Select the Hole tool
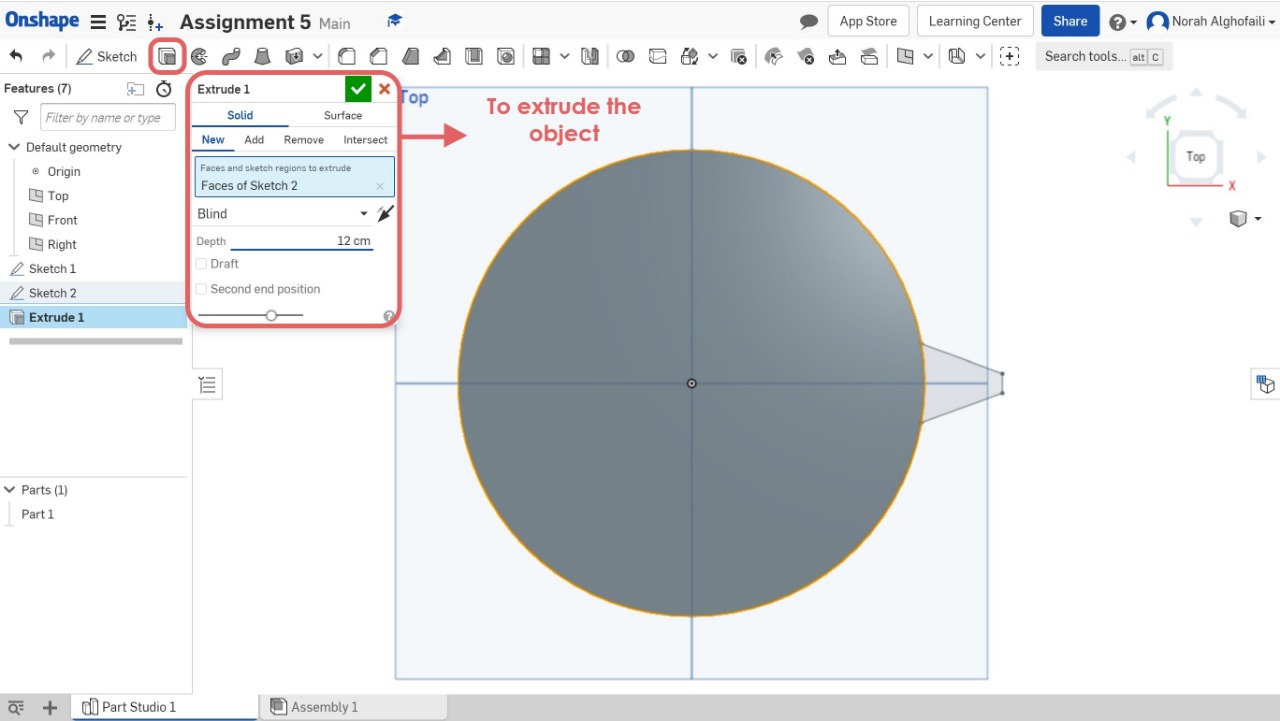 [506, 56]
